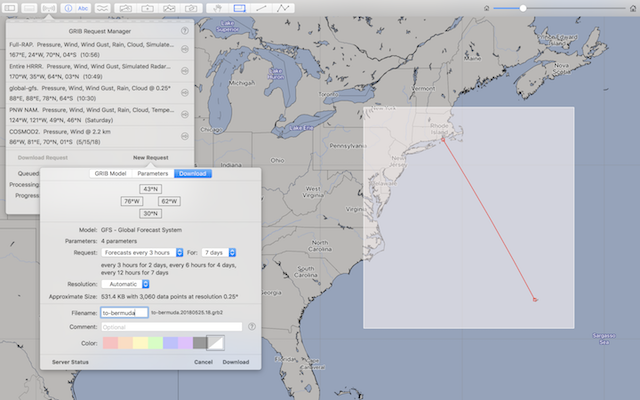Image resolution: width=640 pixels, height=400 pixels.
Task: Select the hand pan tool
Action: coord(219,7)
